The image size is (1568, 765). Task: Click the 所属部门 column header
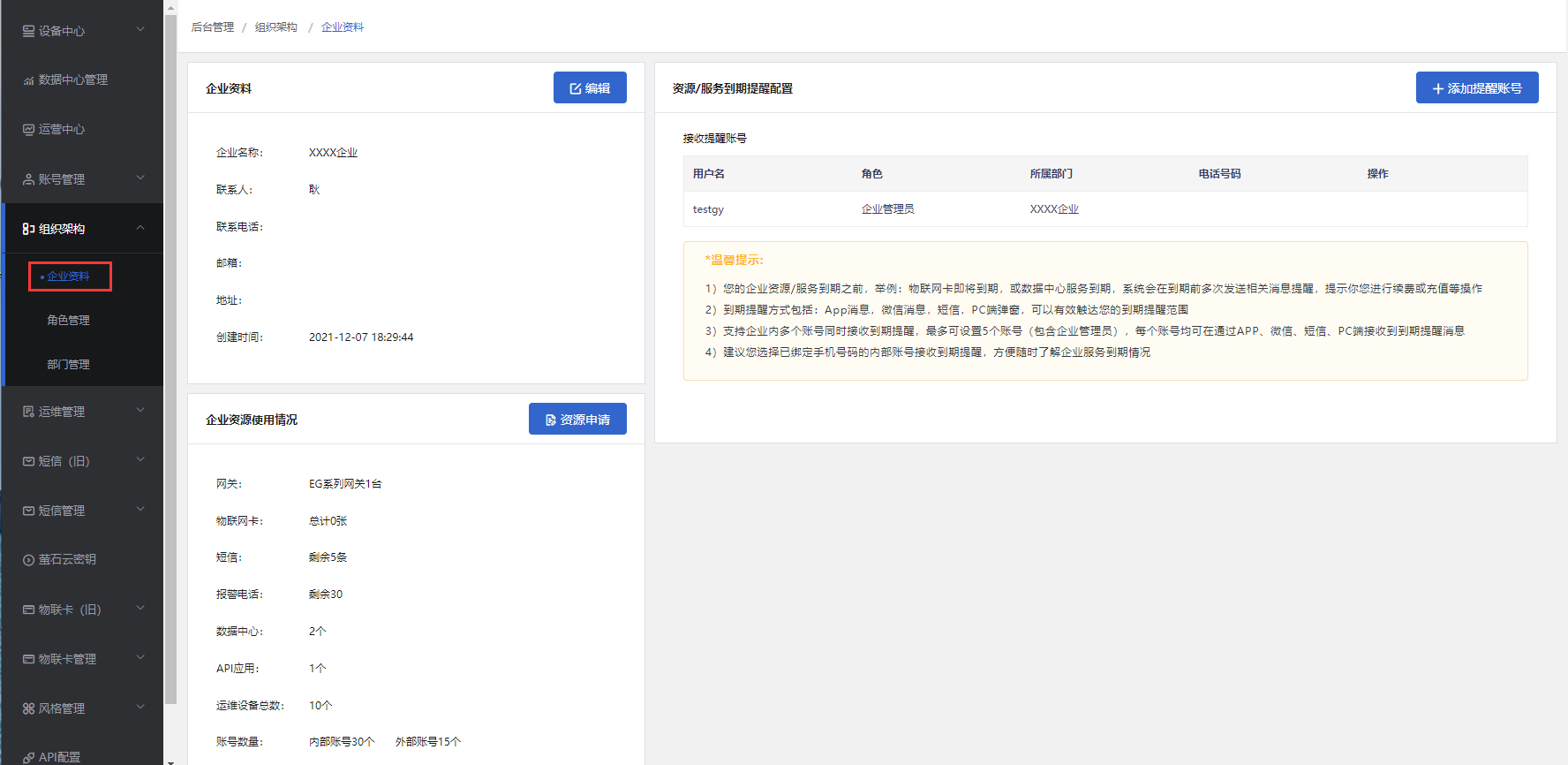1051,174
